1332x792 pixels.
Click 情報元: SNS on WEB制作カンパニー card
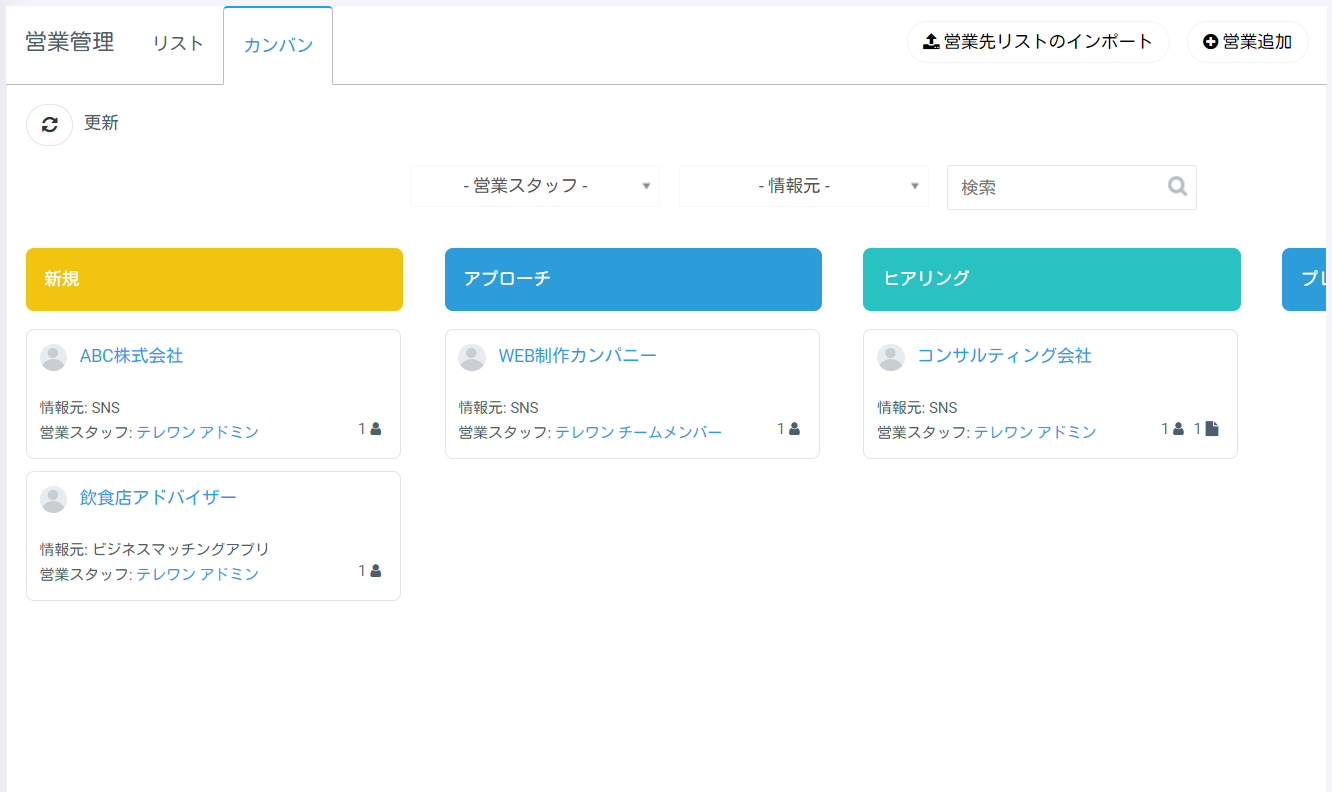click(x=499, y=407)
